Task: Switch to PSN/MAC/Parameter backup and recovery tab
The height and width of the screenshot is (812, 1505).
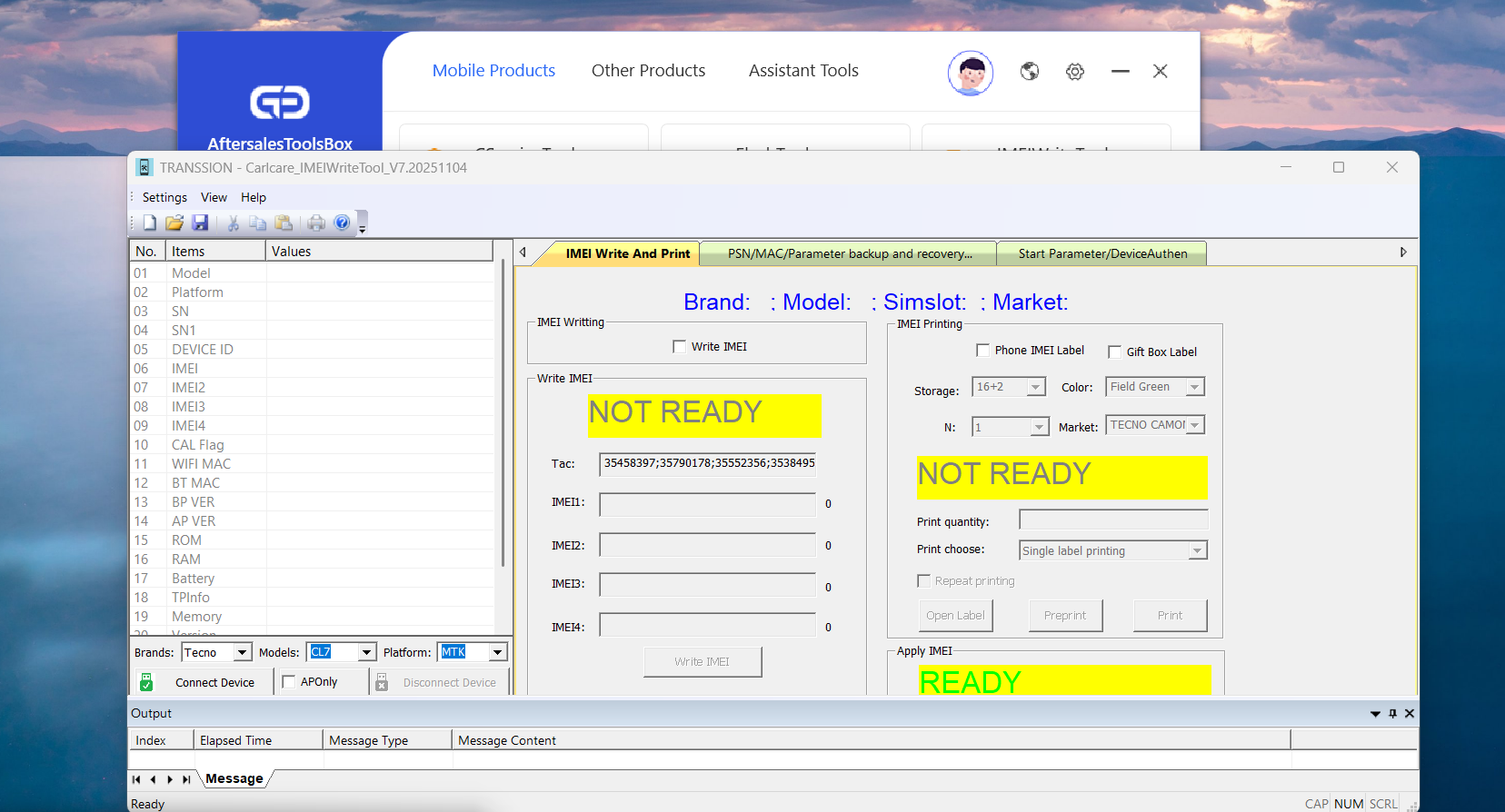Action: pos(849,253)
